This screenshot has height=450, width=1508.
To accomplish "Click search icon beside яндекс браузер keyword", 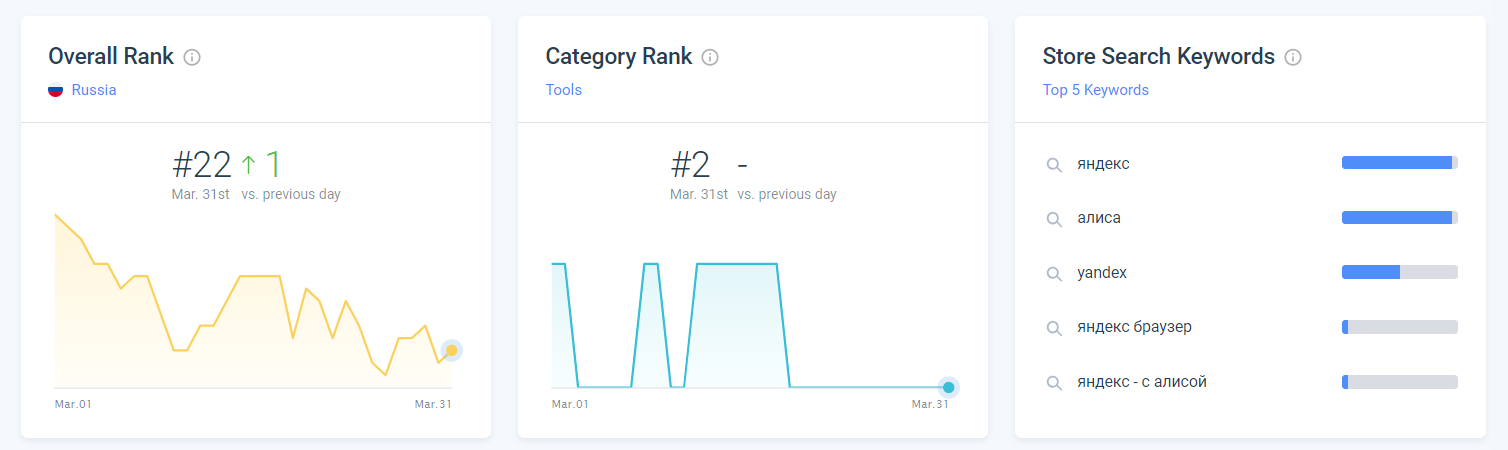I will [x=1054, y=328].
